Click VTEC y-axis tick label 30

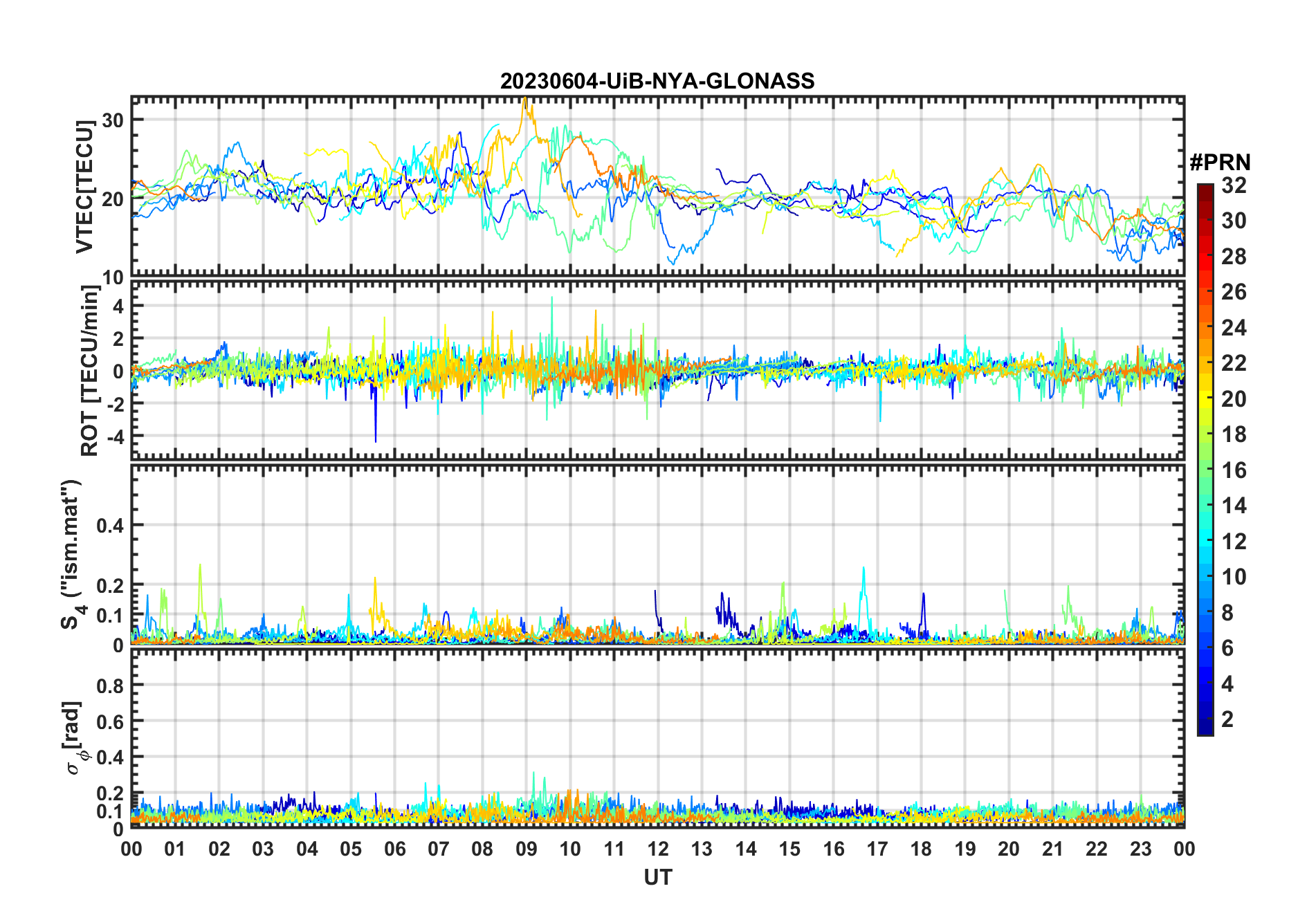[x=113, y=120]
